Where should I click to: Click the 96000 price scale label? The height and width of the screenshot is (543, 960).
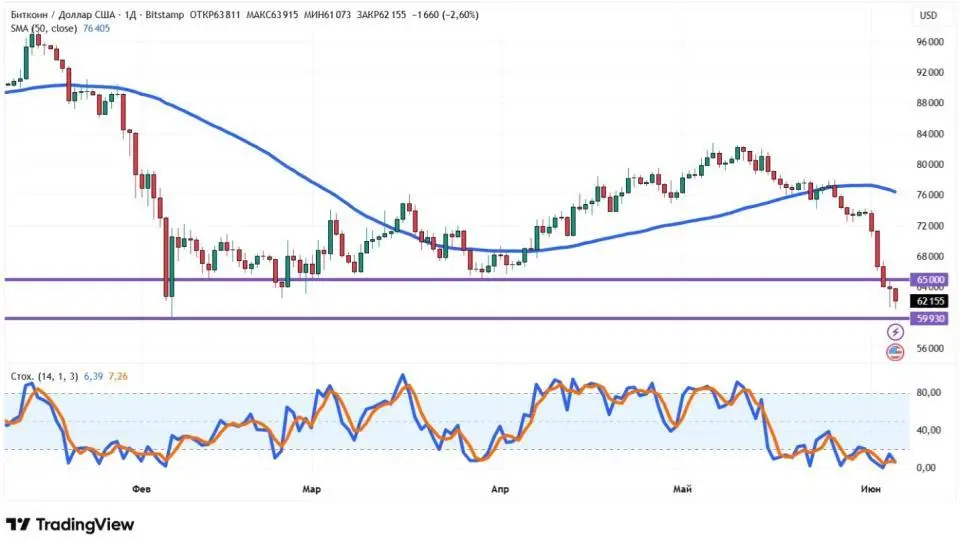[929, 42]
